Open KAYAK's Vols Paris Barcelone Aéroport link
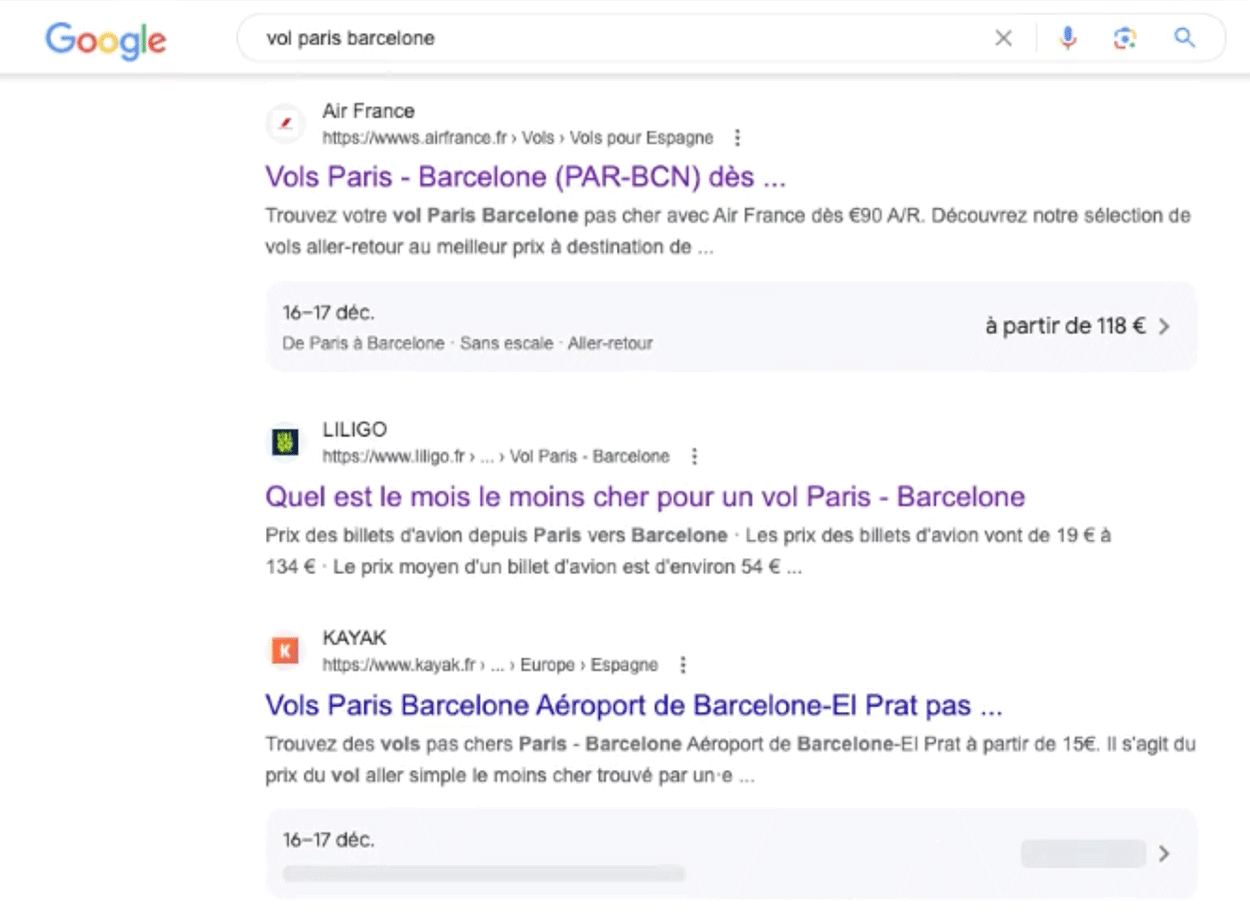 tap(633, 705)
